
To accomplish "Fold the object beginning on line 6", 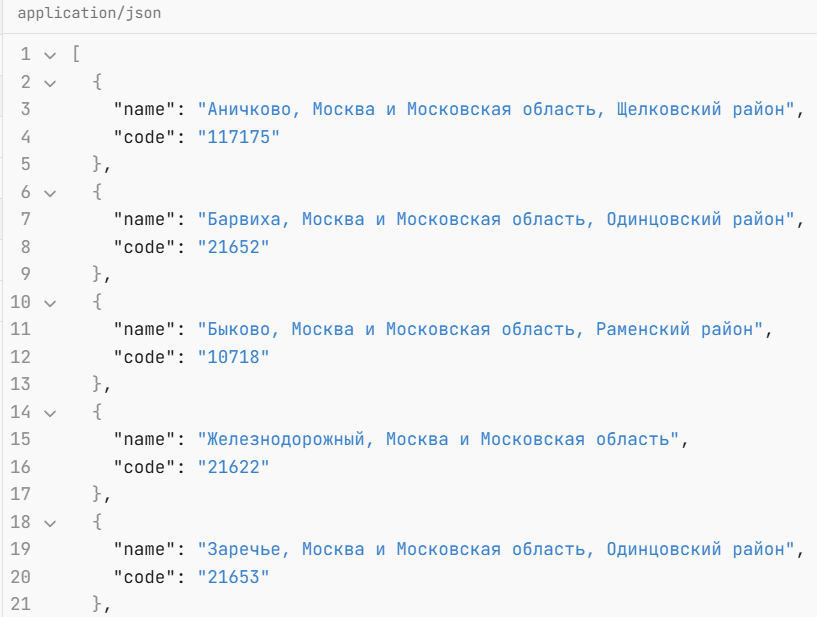I will pos(50,192).
